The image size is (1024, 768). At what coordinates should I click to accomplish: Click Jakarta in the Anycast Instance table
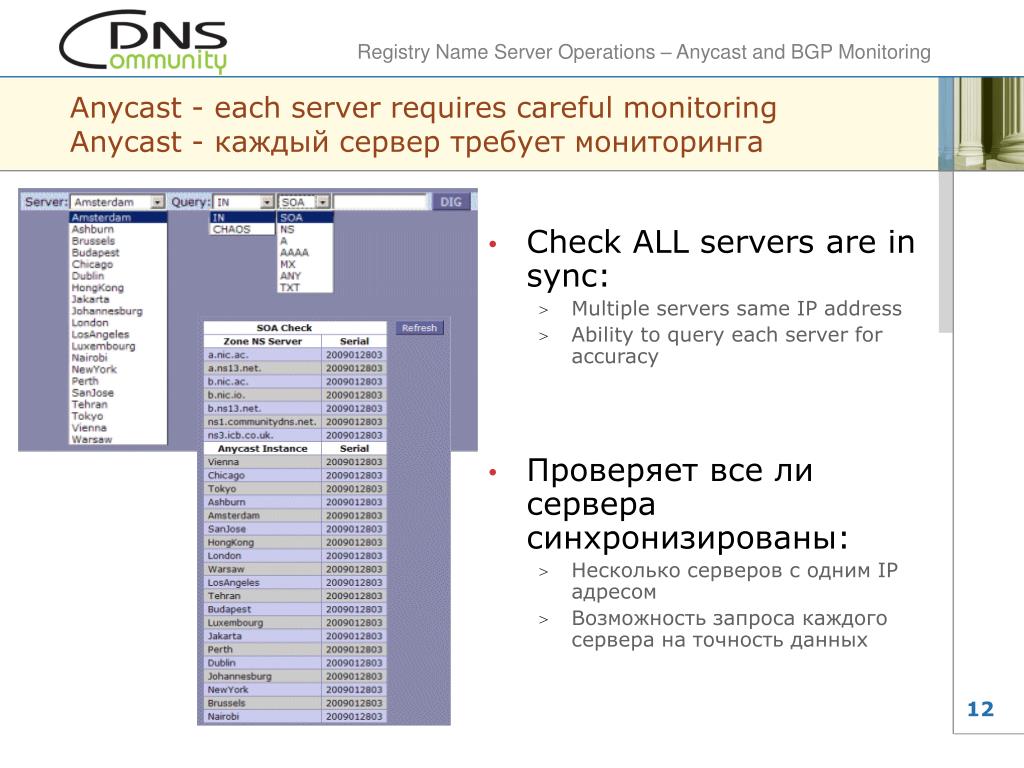pyautogui.click(x=263, y=636)
